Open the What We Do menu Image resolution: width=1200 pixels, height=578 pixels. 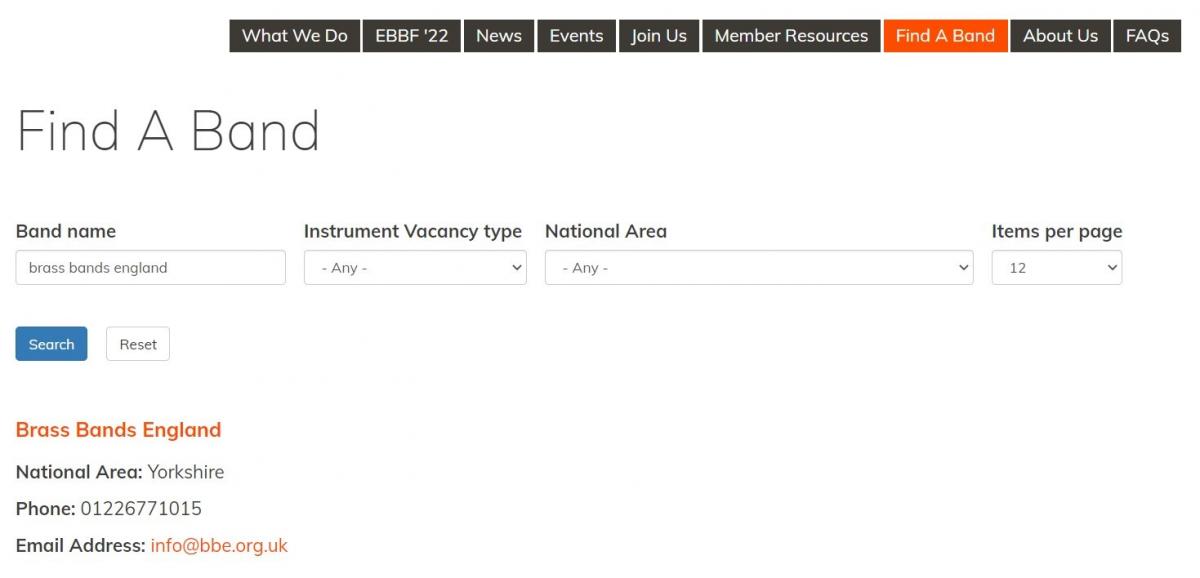point(294,36)
